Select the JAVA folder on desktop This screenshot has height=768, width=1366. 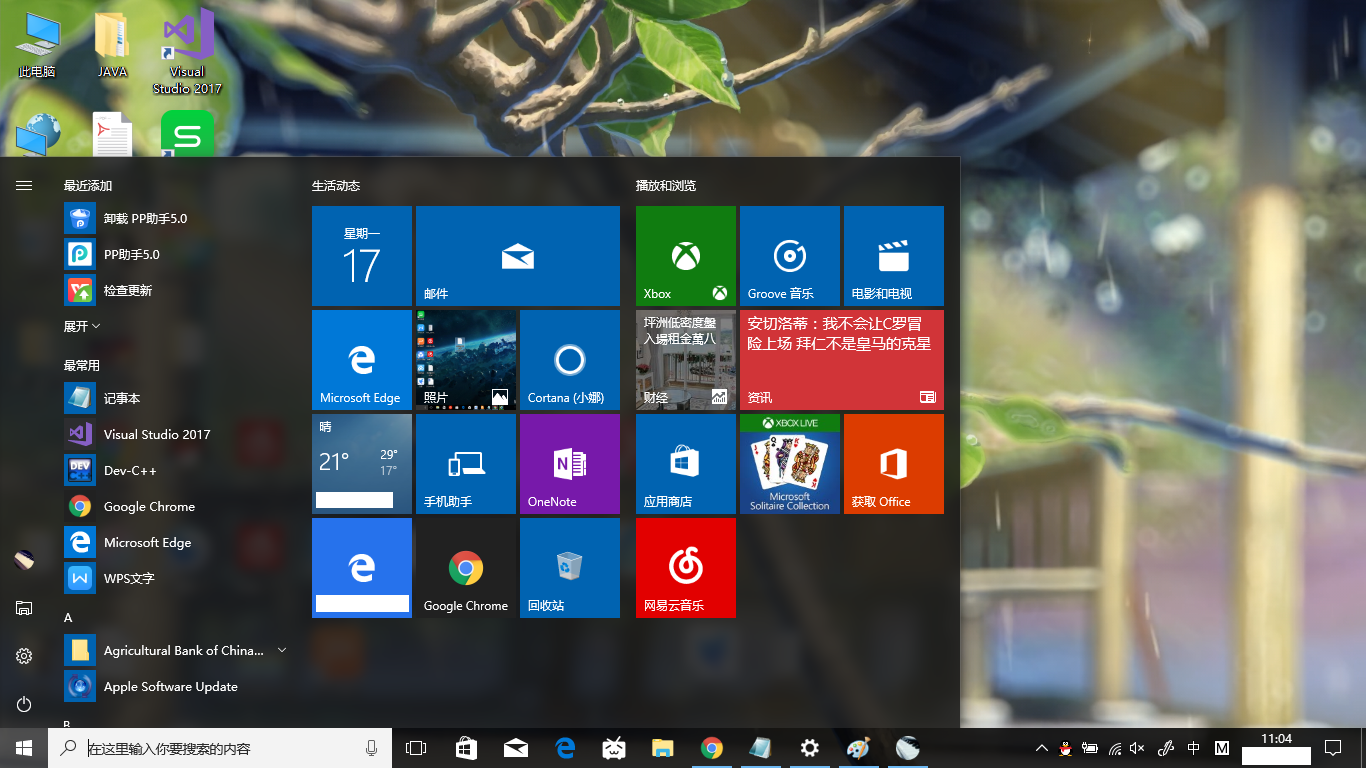pos(112,45)
